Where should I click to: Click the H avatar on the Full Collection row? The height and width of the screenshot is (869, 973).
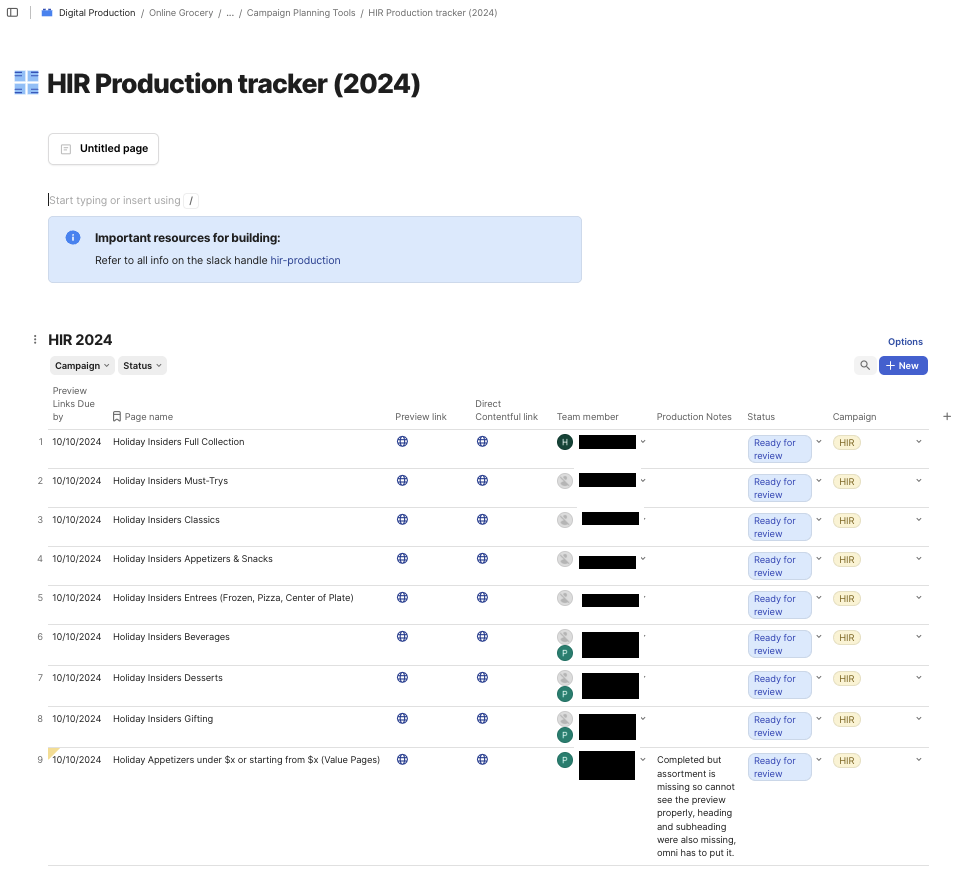pos(564,441)
